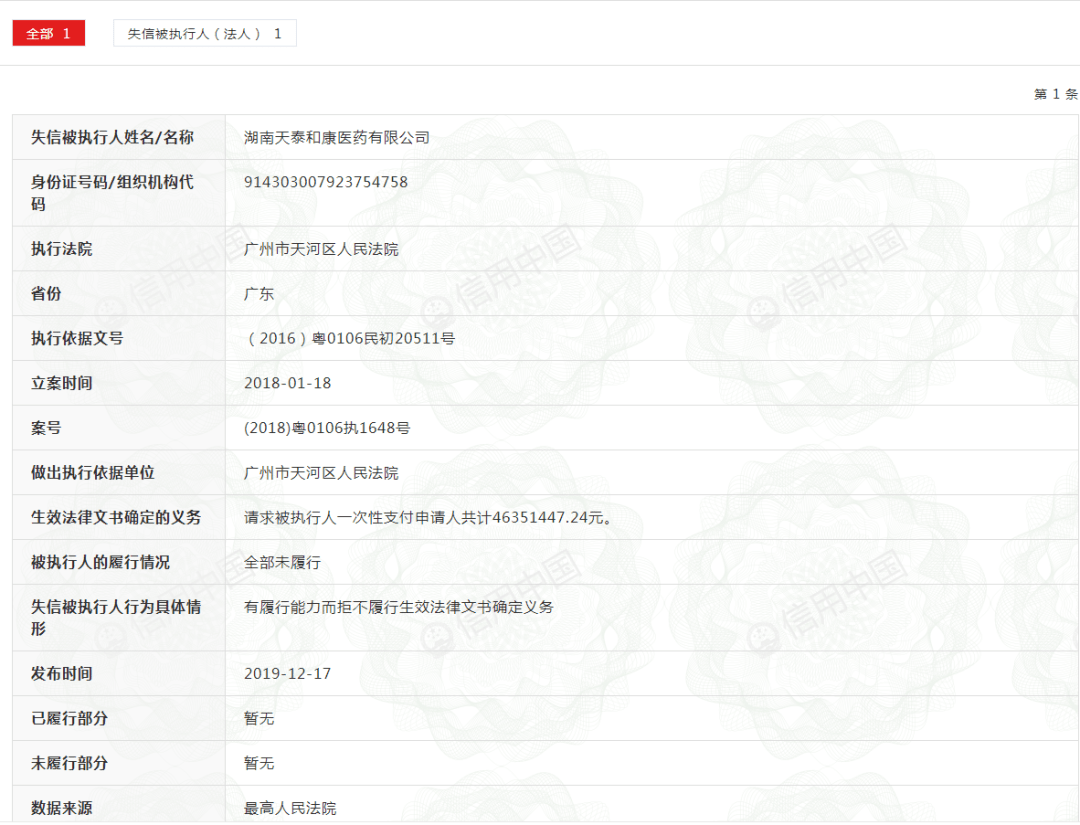The width and height of the screenshot is (1080, 825).
Task: Click label 失信被执行人行为具体情形
Action: [116, 618]
